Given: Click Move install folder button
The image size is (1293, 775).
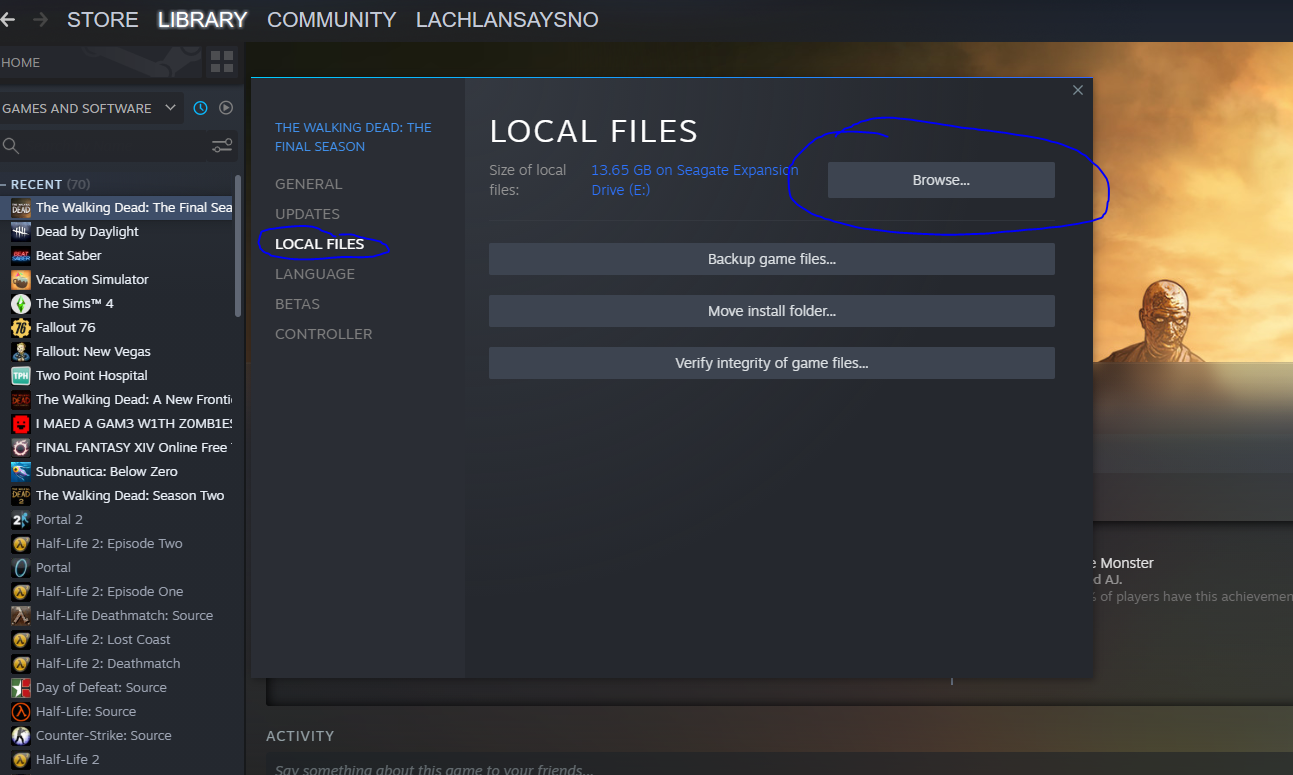Looking at the screenshot, I should (x=772, y=311).
